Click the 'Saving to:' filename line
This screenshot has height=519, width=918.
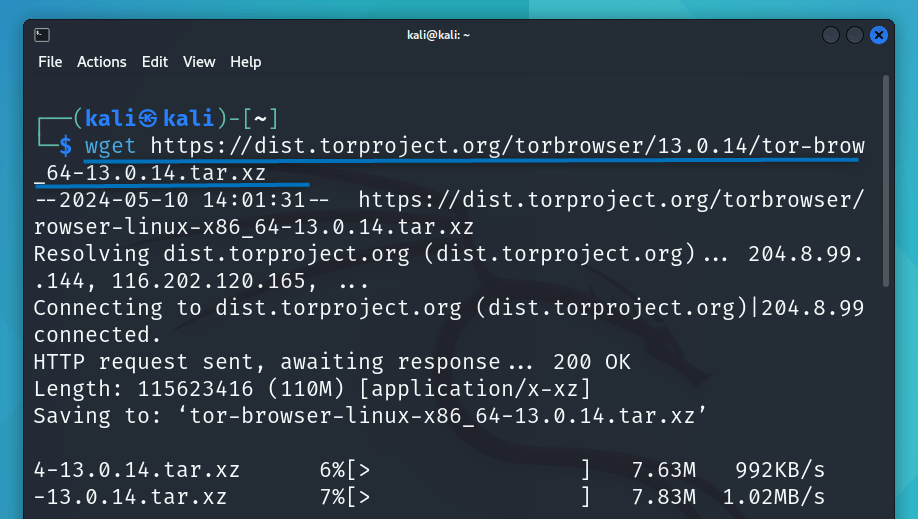tap(371, 416)
